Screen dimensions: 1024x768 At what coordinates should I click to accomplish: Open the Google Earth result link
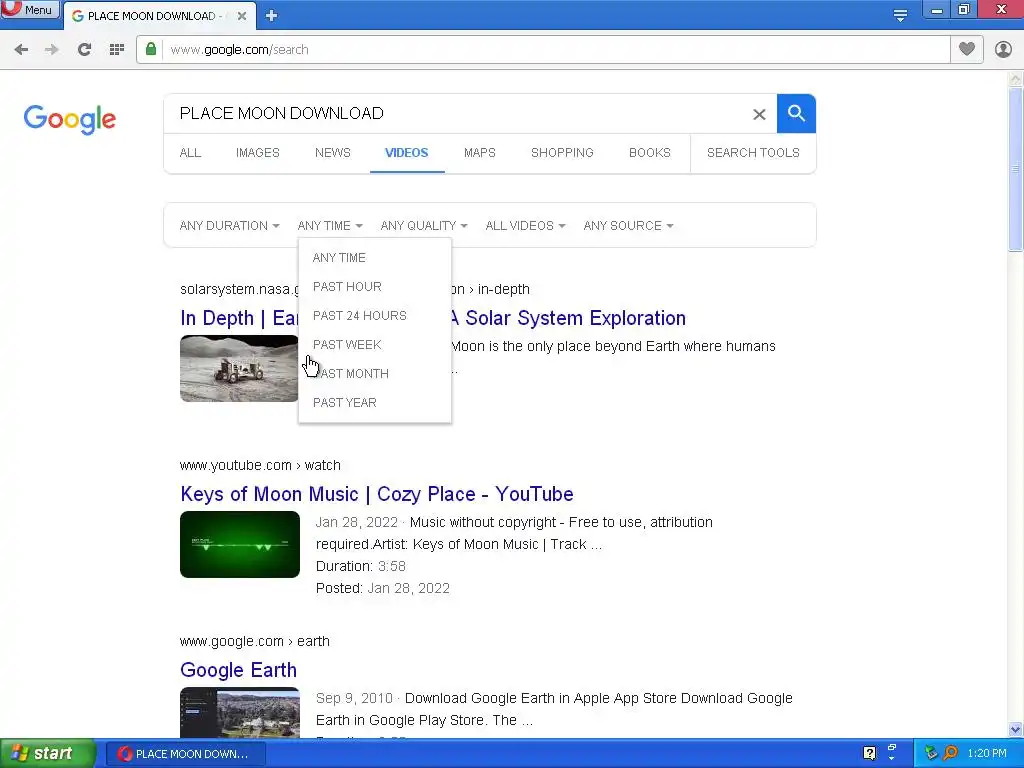(238, 670)
